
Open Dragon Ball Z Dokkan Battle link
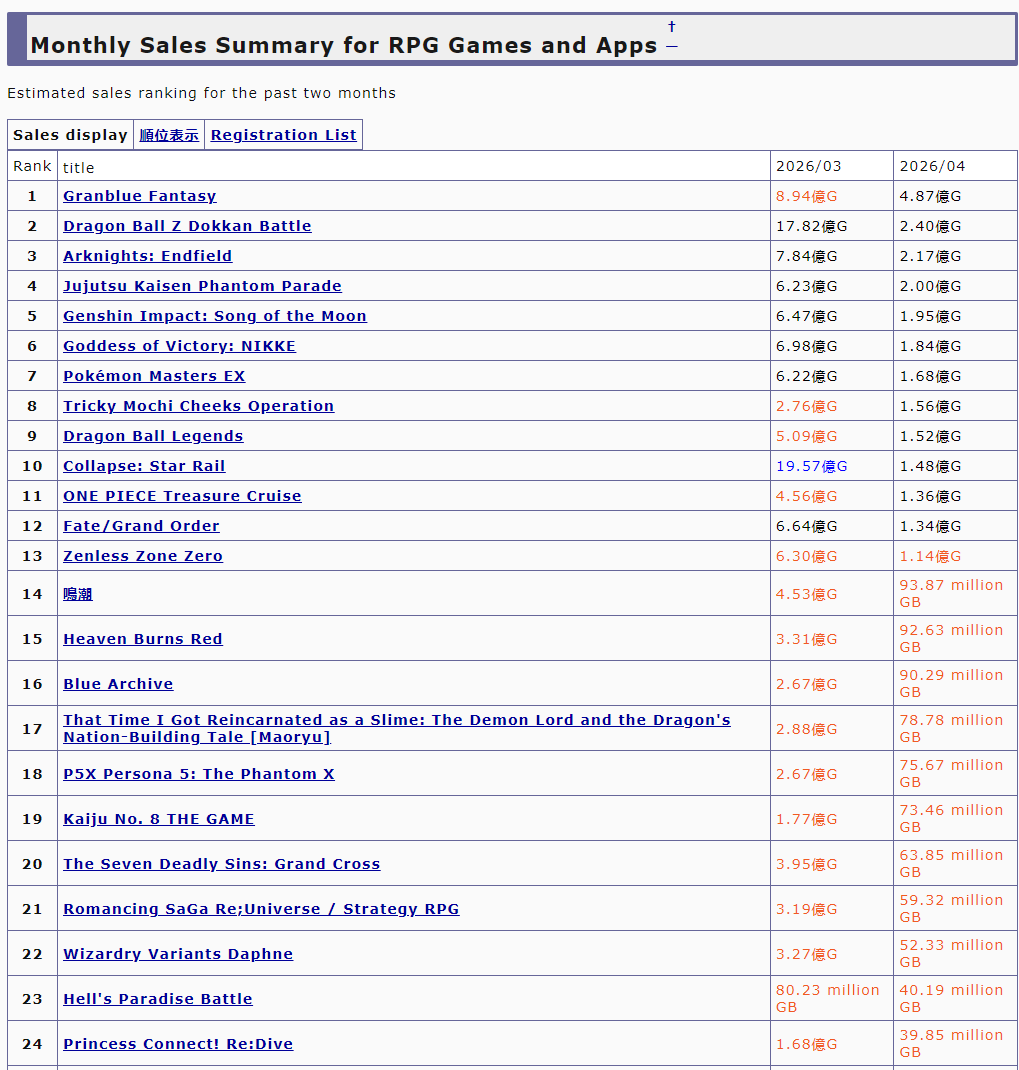tap(187, 226)
